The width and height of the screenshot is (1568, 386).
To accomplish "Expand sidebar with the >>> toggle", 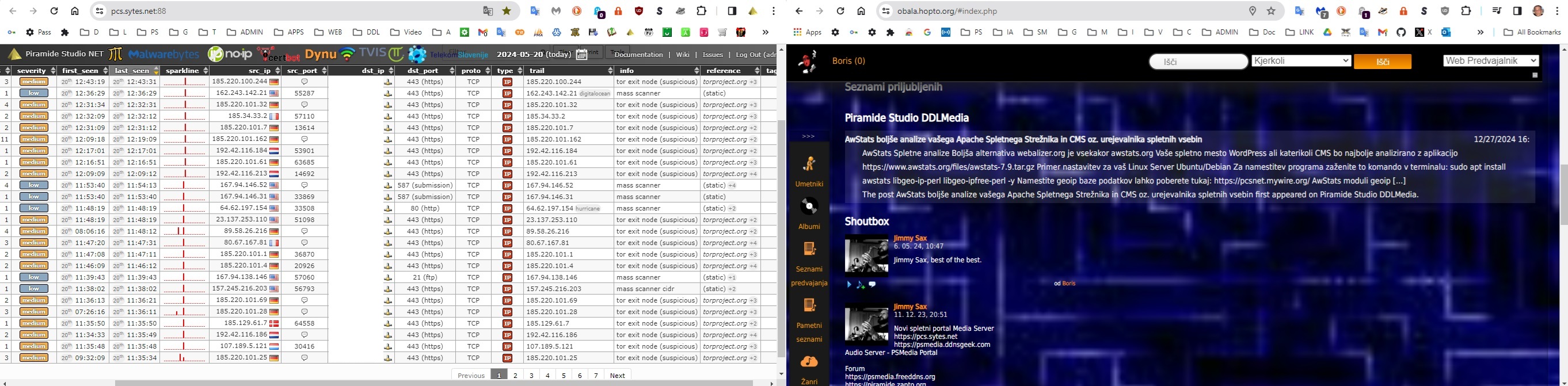I will click(808, 136).
